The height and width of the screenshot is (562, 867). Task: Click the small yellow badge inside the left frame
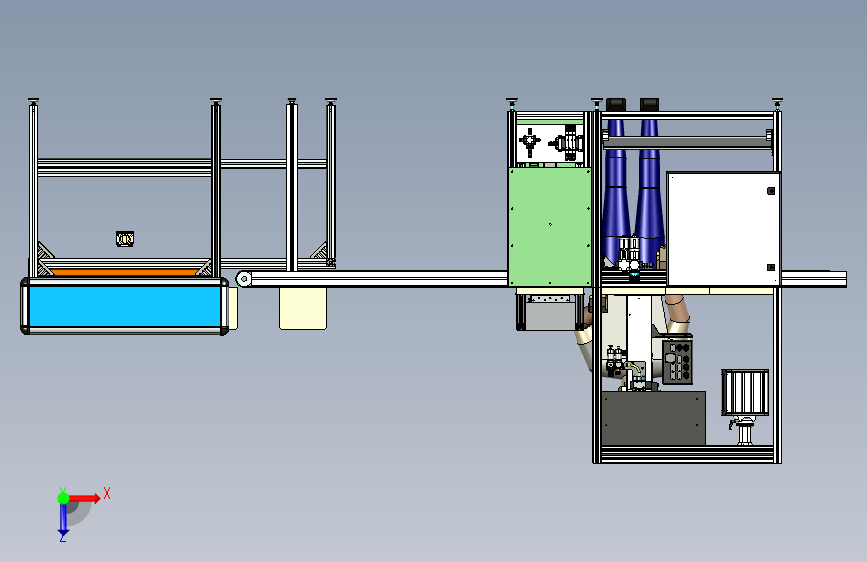[x=125, y=239]
